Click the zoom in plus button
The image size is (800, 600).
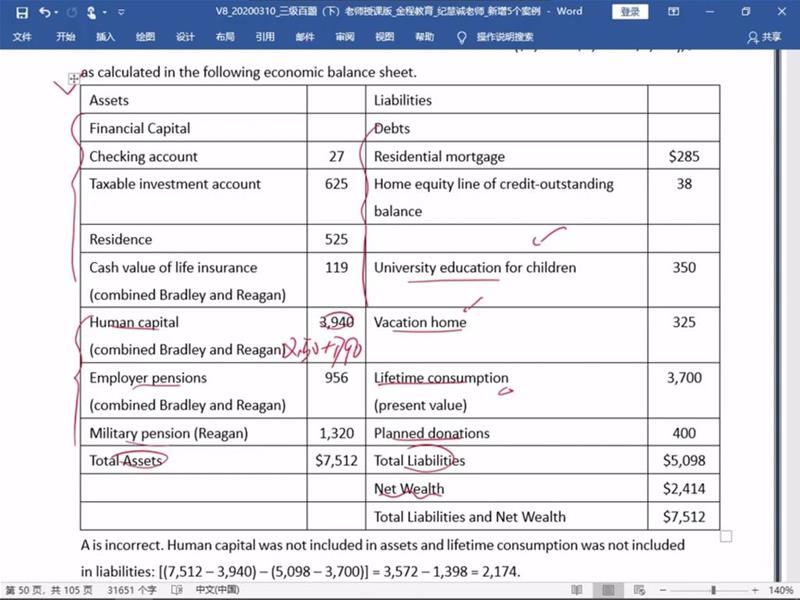(x=755, y=590)
